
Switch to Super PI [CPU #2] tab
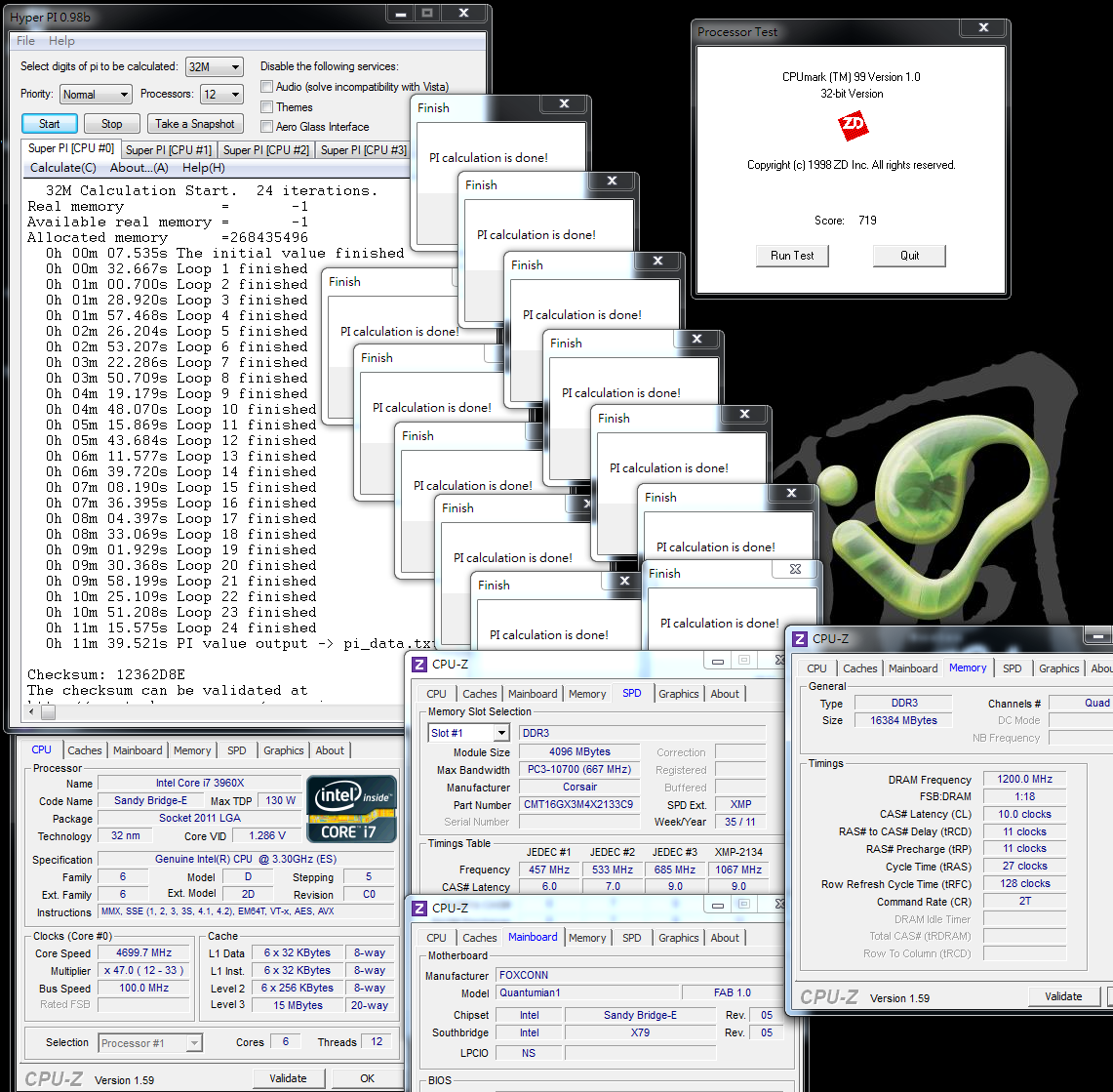(x=266, y=150)
